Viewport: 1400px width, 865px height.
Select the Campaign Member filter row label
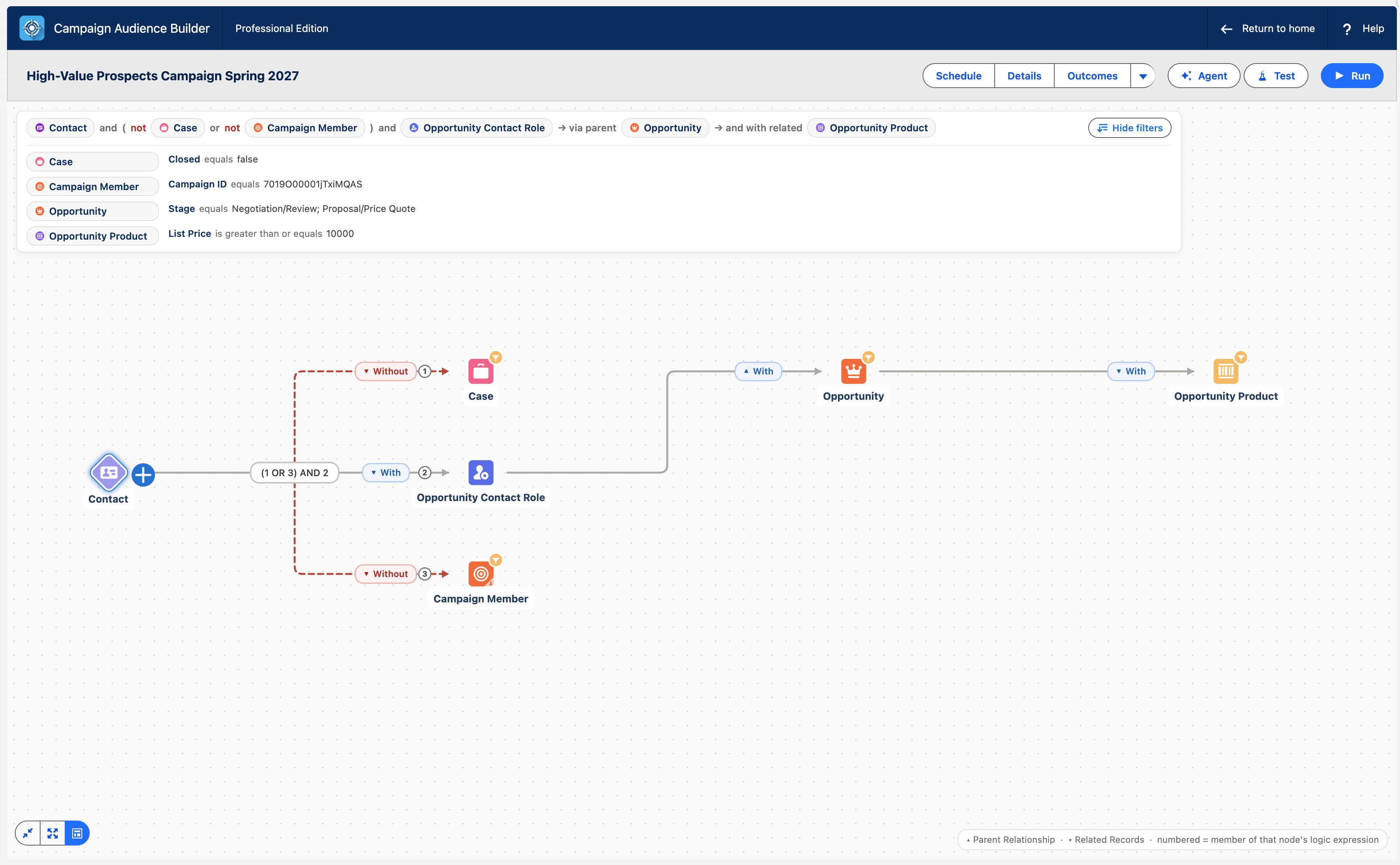click(x=93, y=187)
